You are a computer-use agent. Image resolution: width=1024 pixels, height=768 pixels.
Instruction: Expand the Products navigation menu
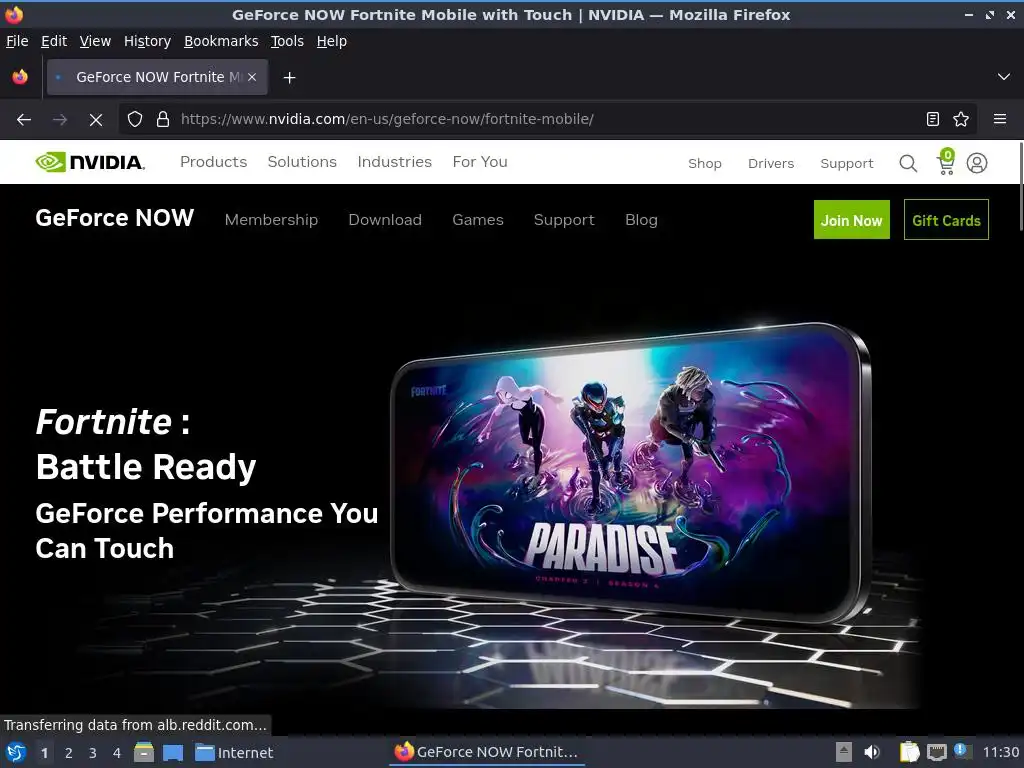(214, 162)
